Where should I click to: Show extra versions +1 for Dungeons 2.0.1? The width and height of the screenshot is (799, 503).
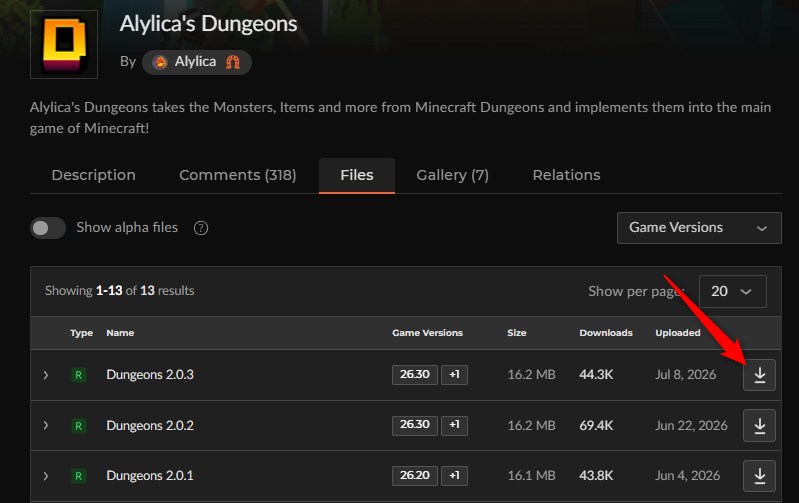click(454, 475)
